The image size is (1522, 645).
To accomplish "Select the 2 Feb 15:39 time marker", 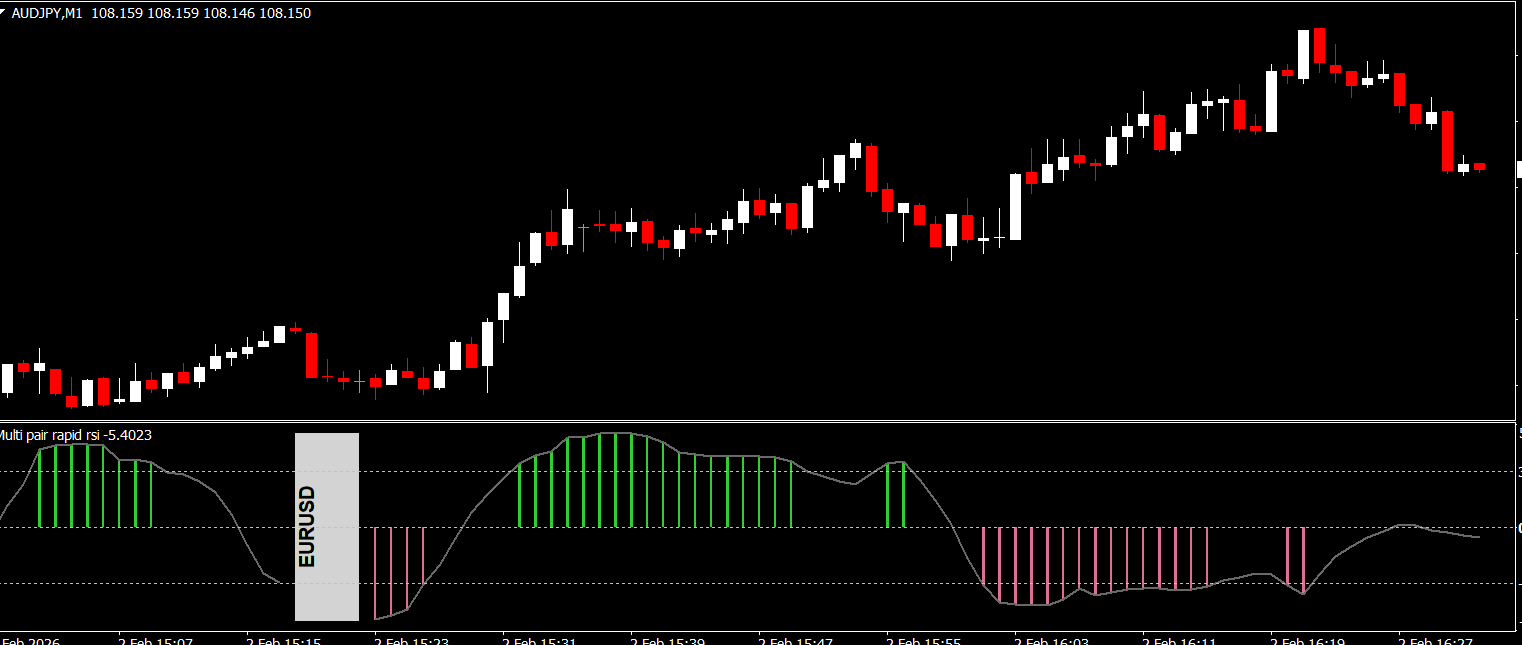I will [x=668, y=638].
